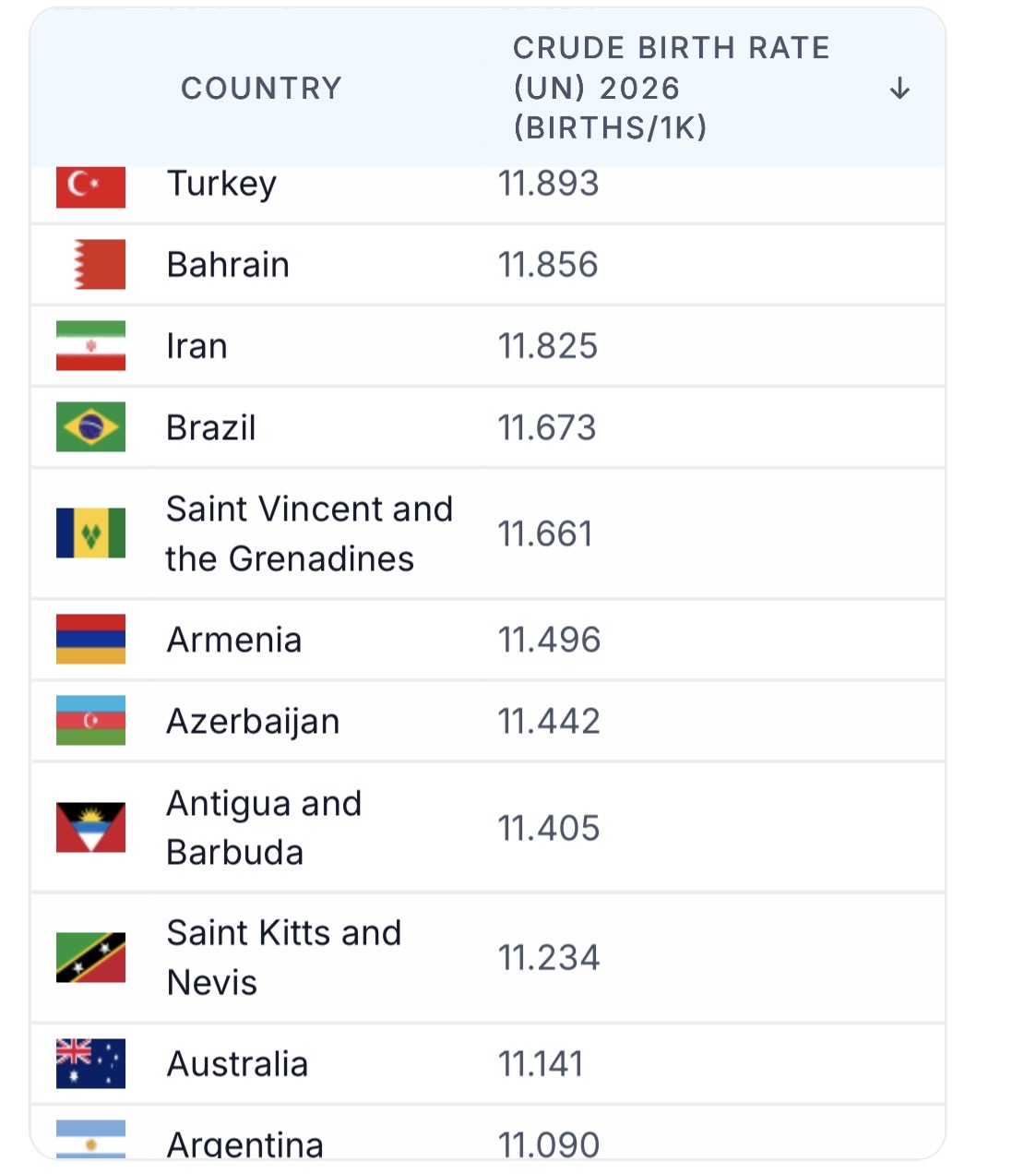Click the Saint Kitts and Nevis flag
Viewport: 1036px width, 1174px height.
coord(90,958)
